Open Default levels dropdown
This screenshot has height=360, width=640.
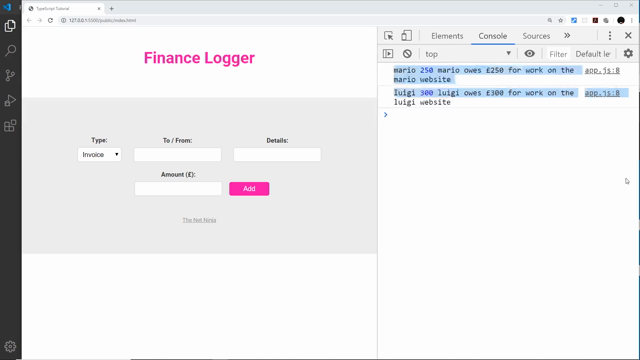[593, 54]
